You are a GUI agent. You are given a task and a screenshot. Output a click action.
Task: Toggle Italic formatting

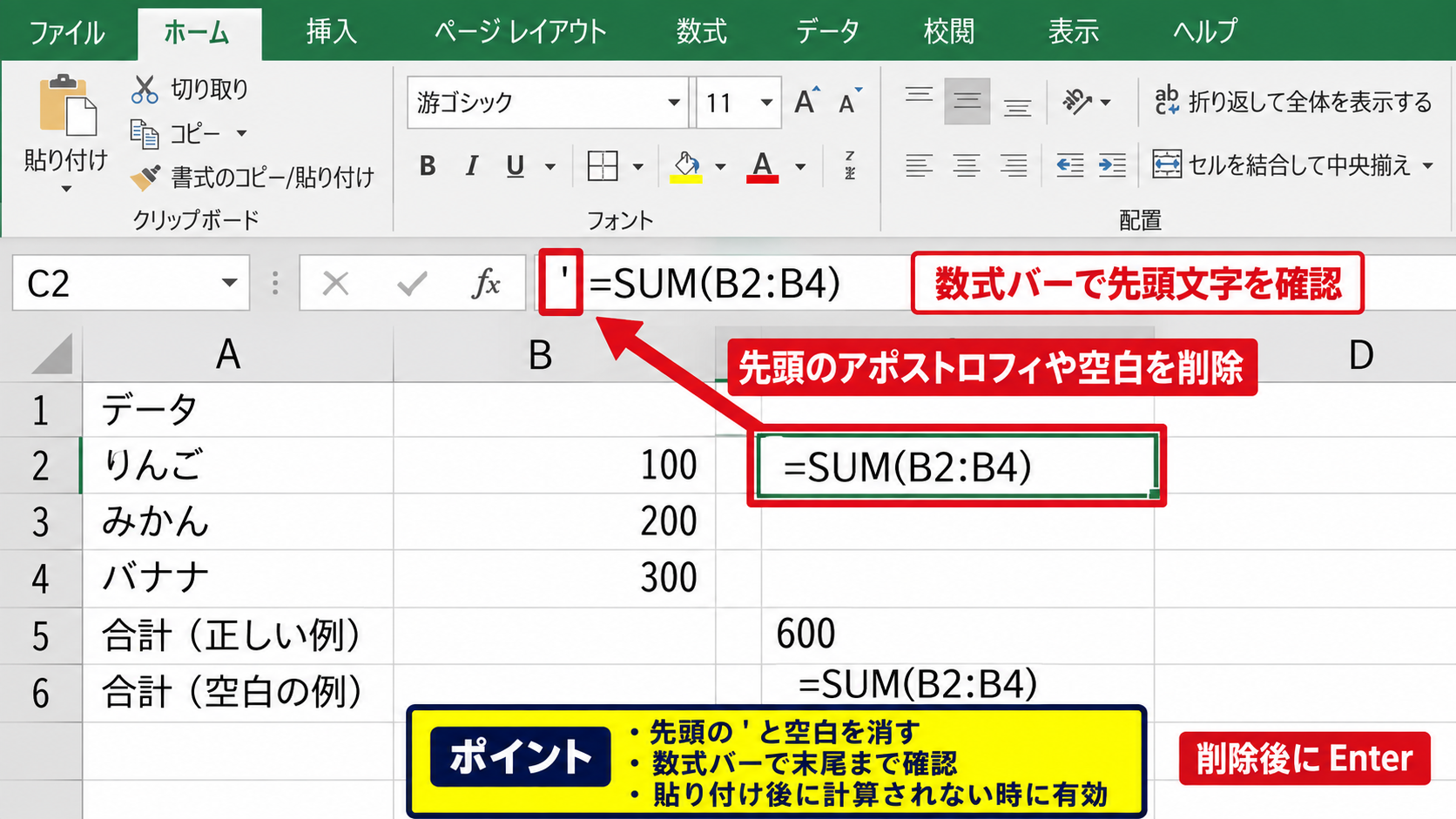click(471, 165)
